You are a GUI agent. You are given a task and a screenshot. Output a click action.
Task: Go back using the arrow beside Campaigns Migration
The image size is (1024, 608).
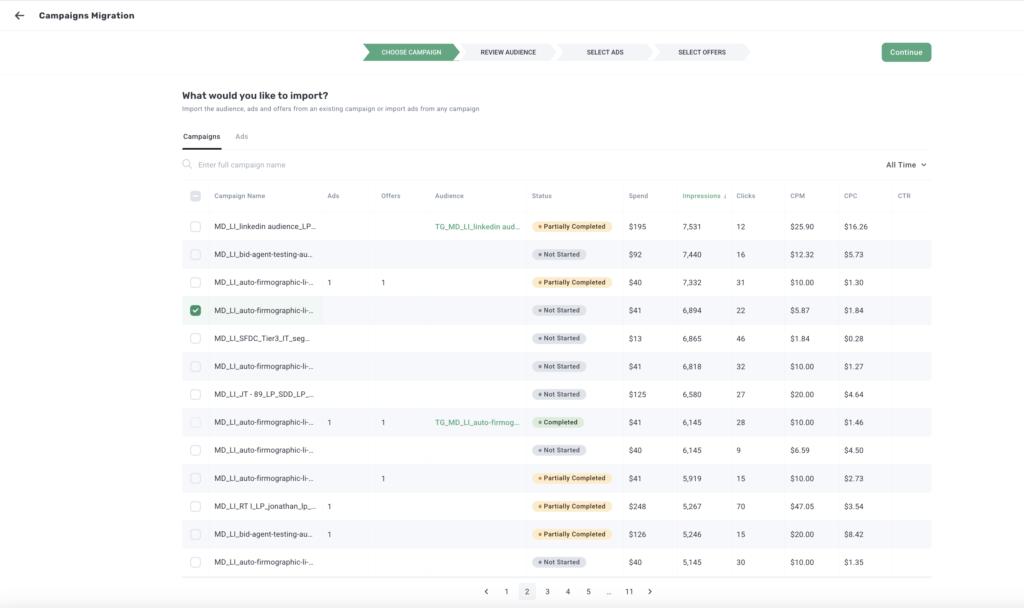[x=20, y=16]
